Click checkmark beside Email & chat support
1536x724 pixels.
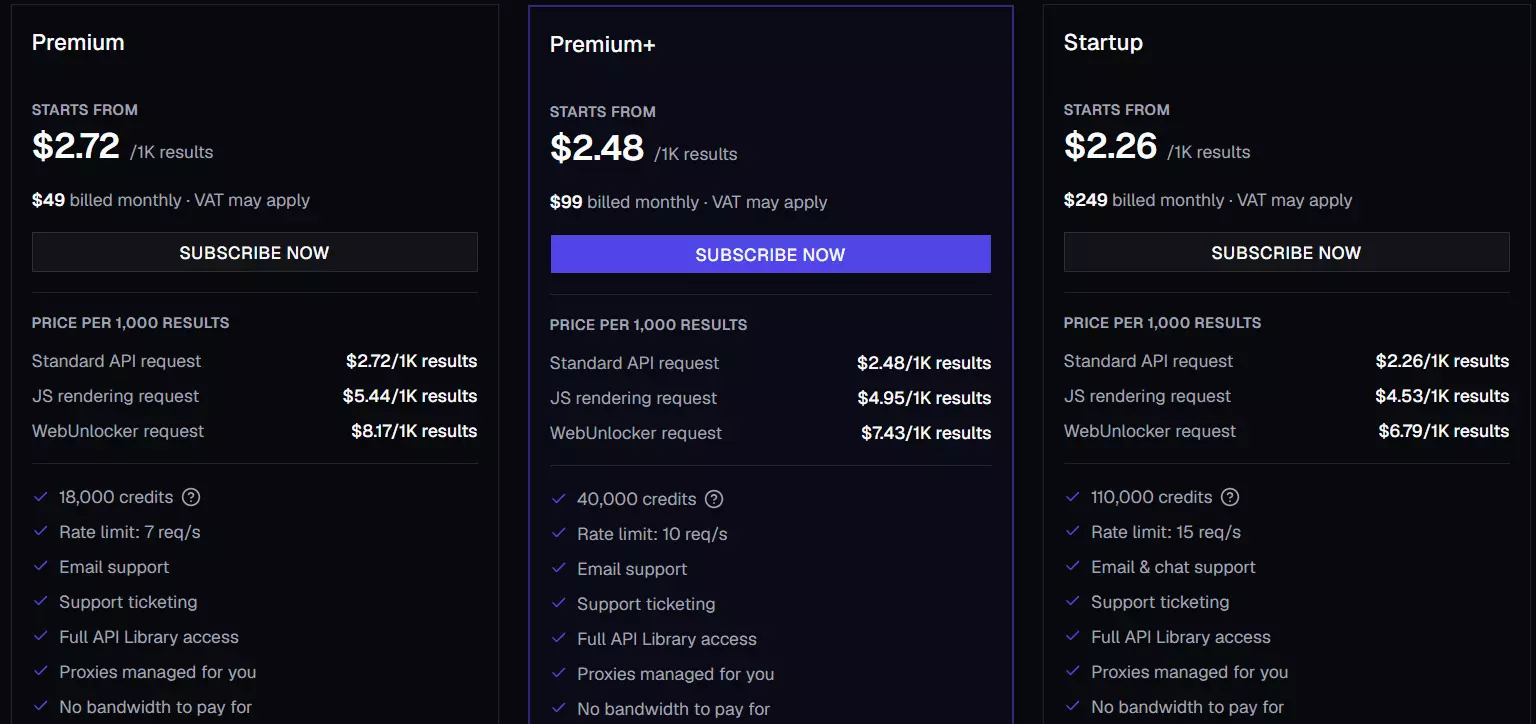click(1073, 566)
